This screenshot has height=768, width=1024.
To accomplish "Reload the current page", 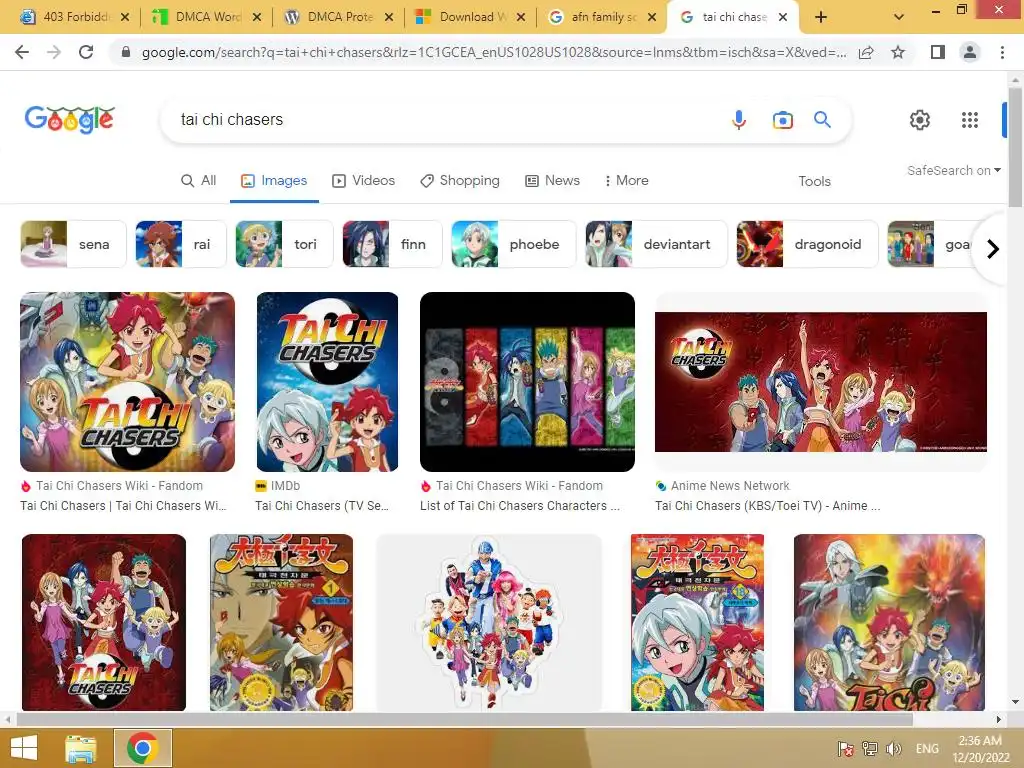I will pyautogui.click(x=86, y=52).
